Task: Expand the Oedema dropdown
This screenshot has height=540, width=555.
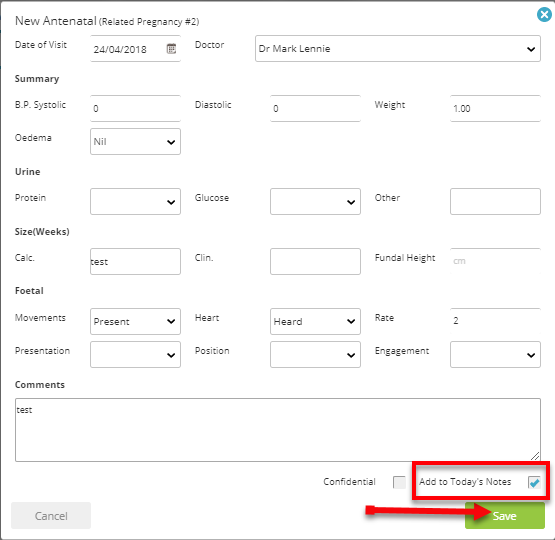Action: (x=135, y=142)
